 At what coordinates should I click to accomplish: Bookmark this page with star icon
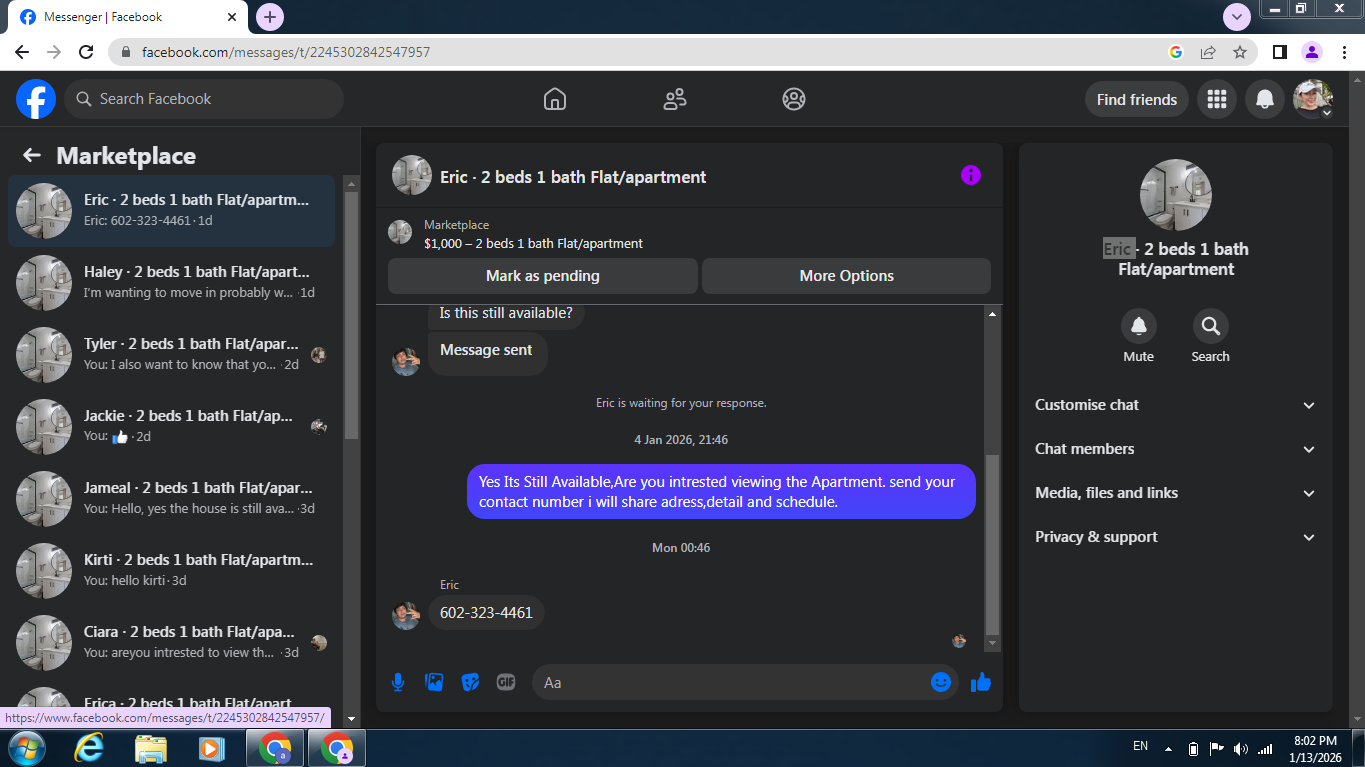(1240, 52)
